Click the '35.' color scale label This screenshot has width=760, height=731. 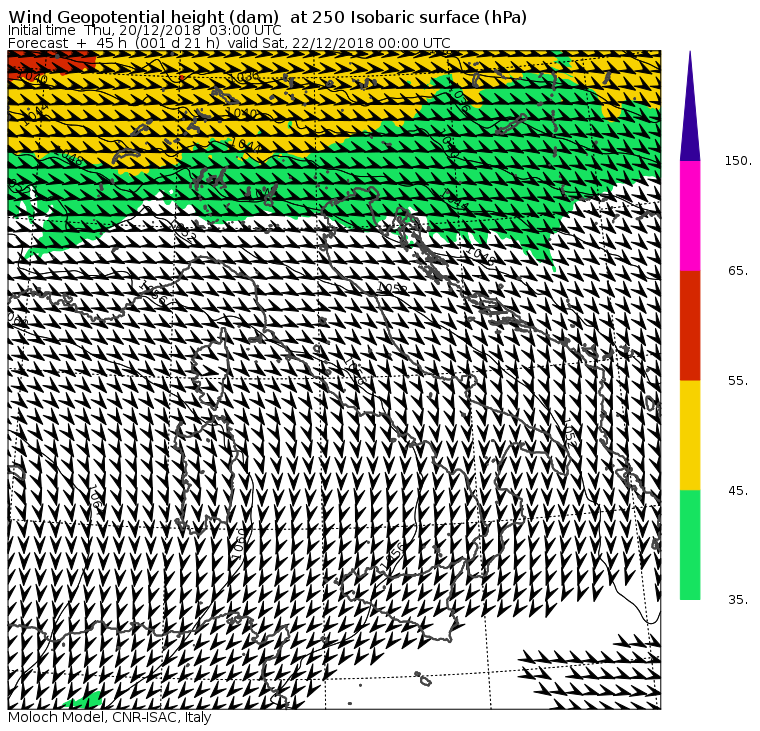tap(738, 600)
